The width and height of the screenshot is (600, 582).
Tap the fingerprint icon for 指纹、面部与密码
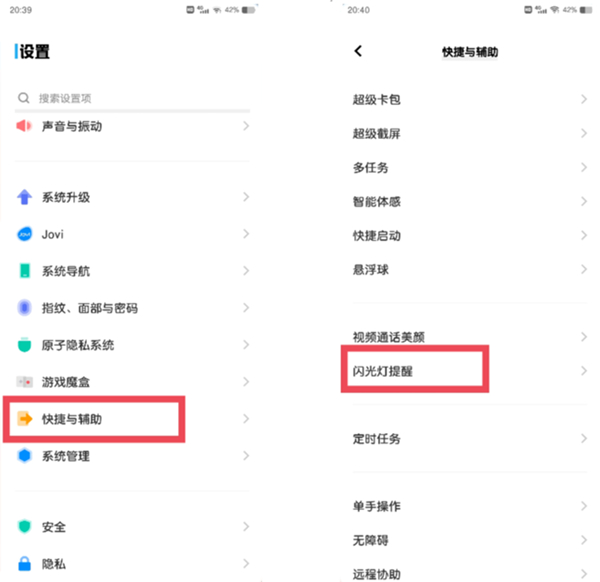tap(25, 308)
